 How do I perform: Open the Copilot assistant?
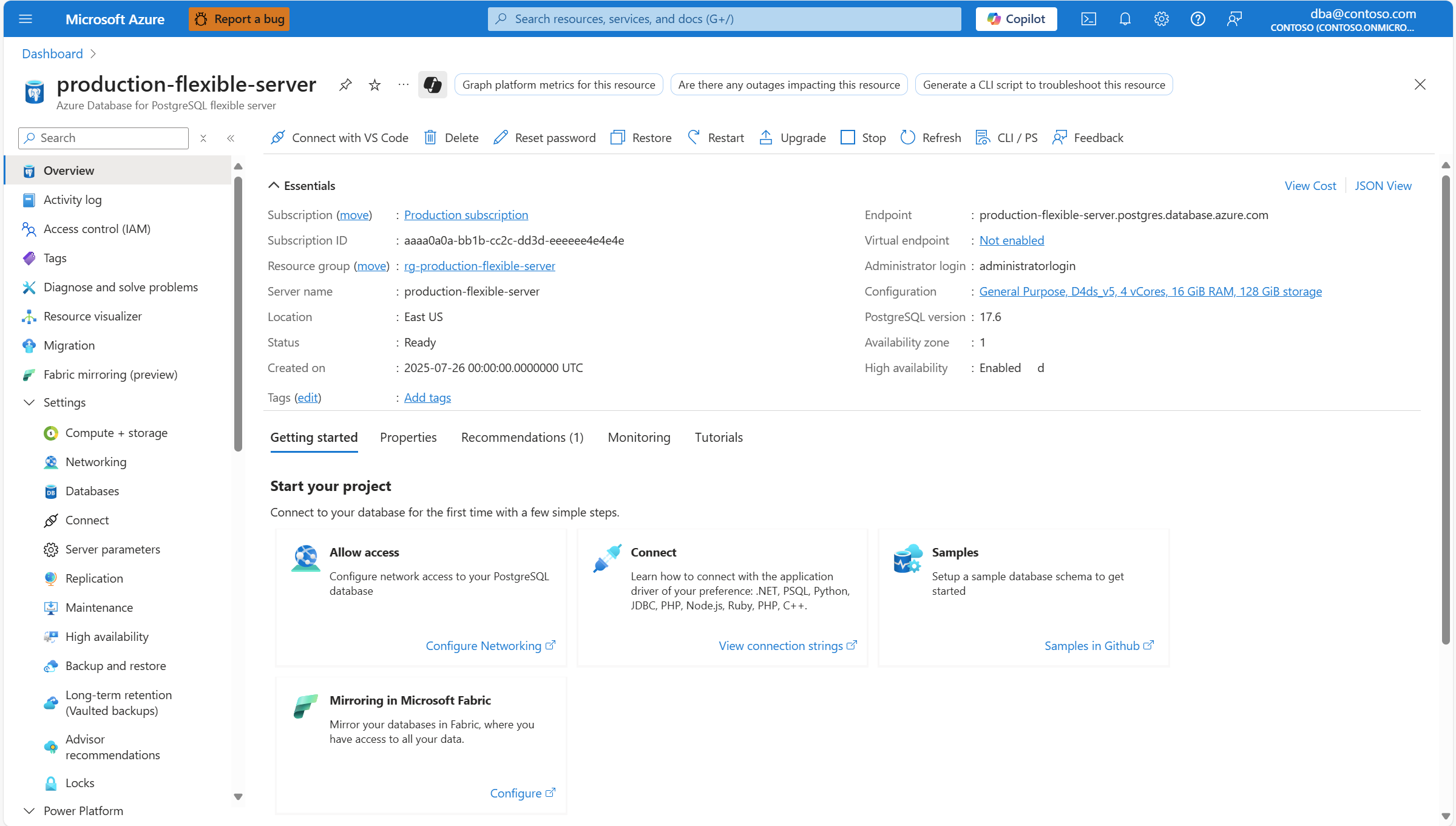point(1015,18)
